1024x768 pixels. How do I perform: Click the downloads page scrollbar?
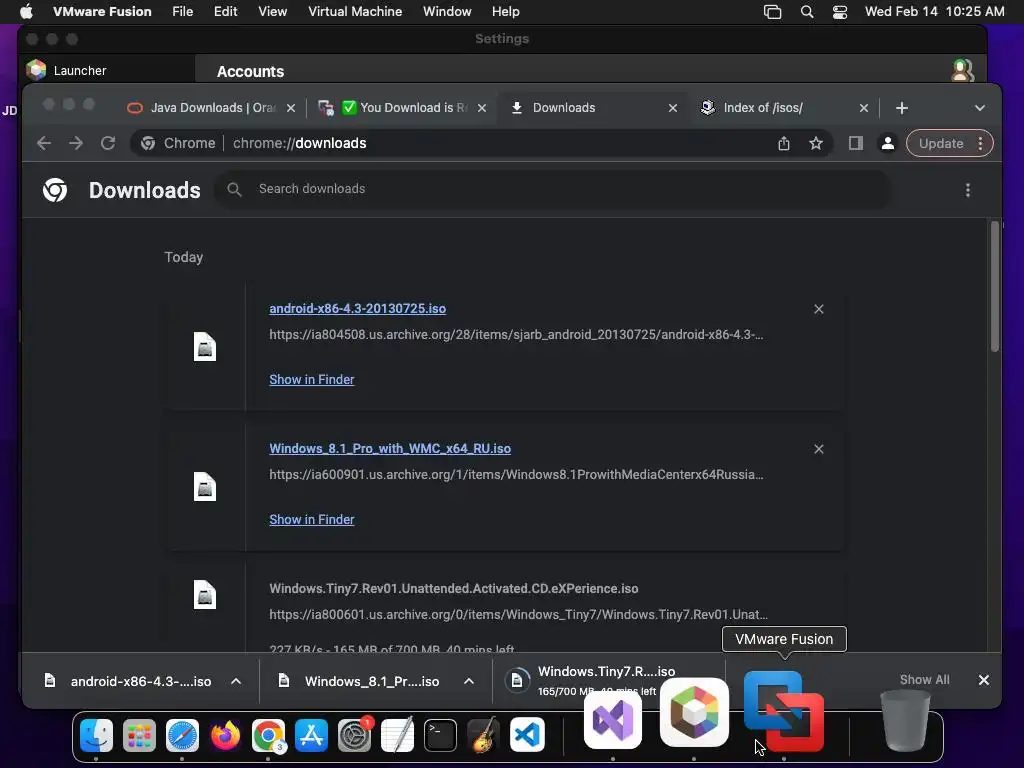pyautogui.click(x=995, y=287)
